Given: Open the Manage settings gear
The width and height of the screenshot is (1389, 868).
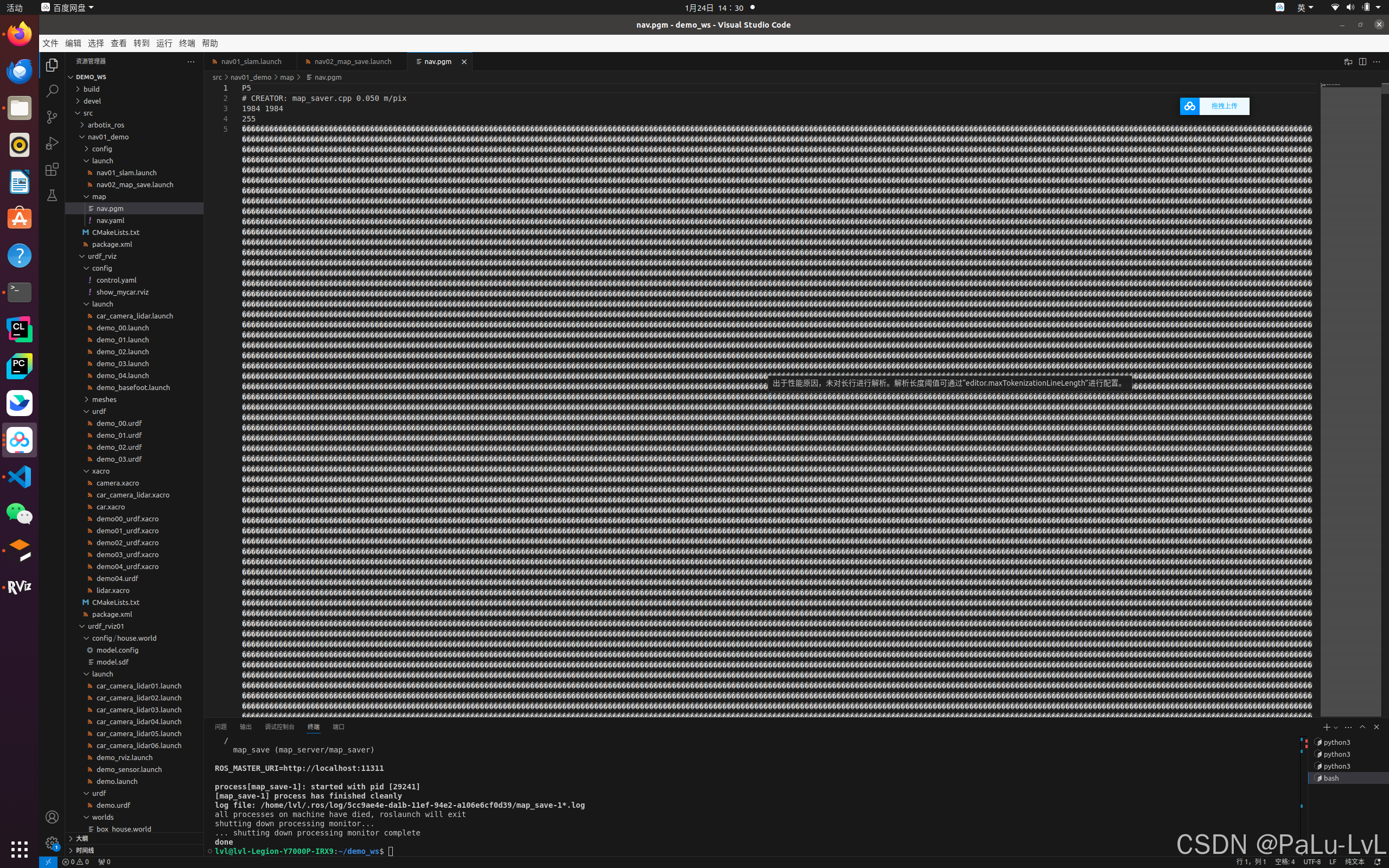Looking at the screenshot, I should (52, 842).
